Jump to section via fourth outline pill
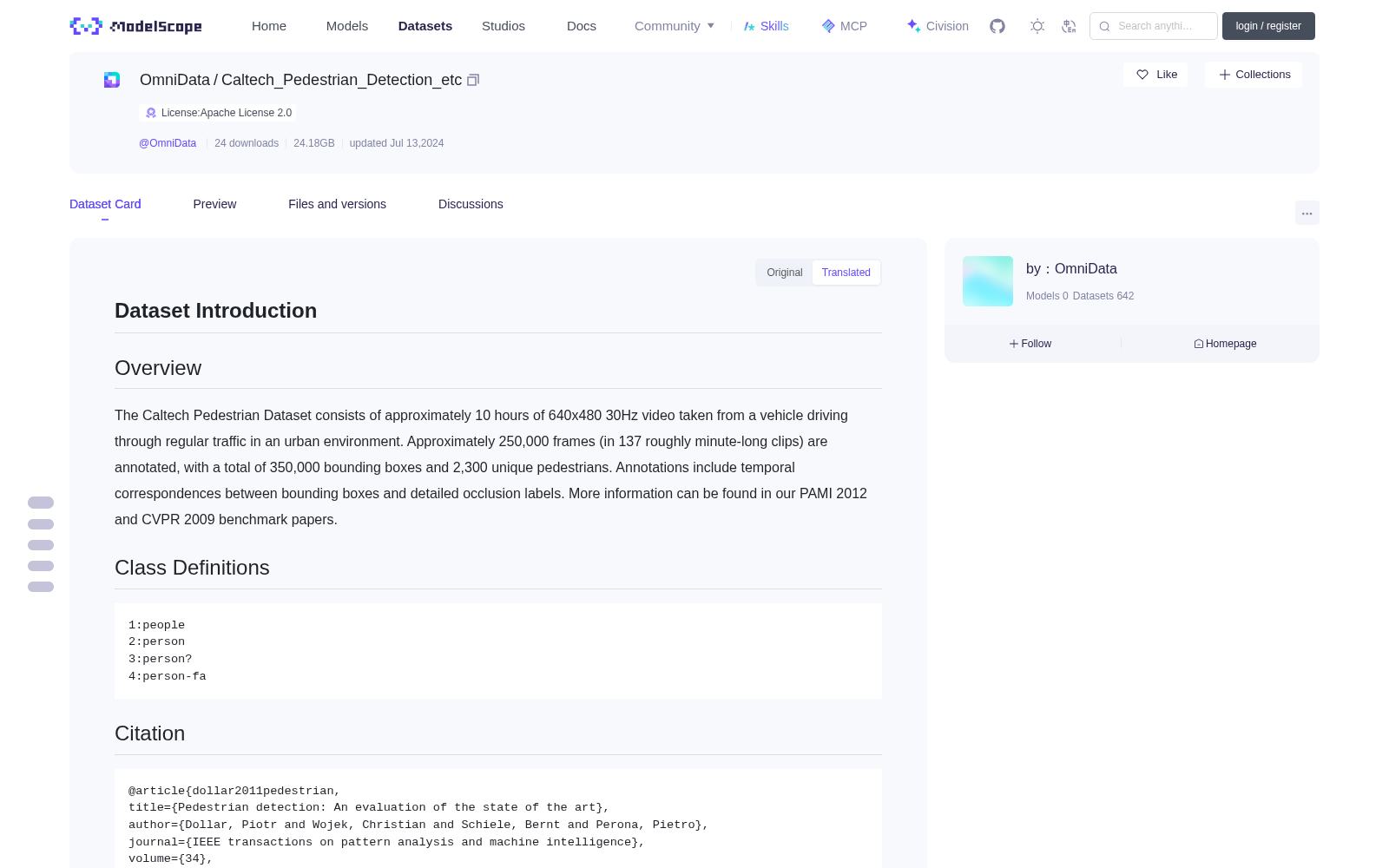1389x868 pixels. coord(41,566)
